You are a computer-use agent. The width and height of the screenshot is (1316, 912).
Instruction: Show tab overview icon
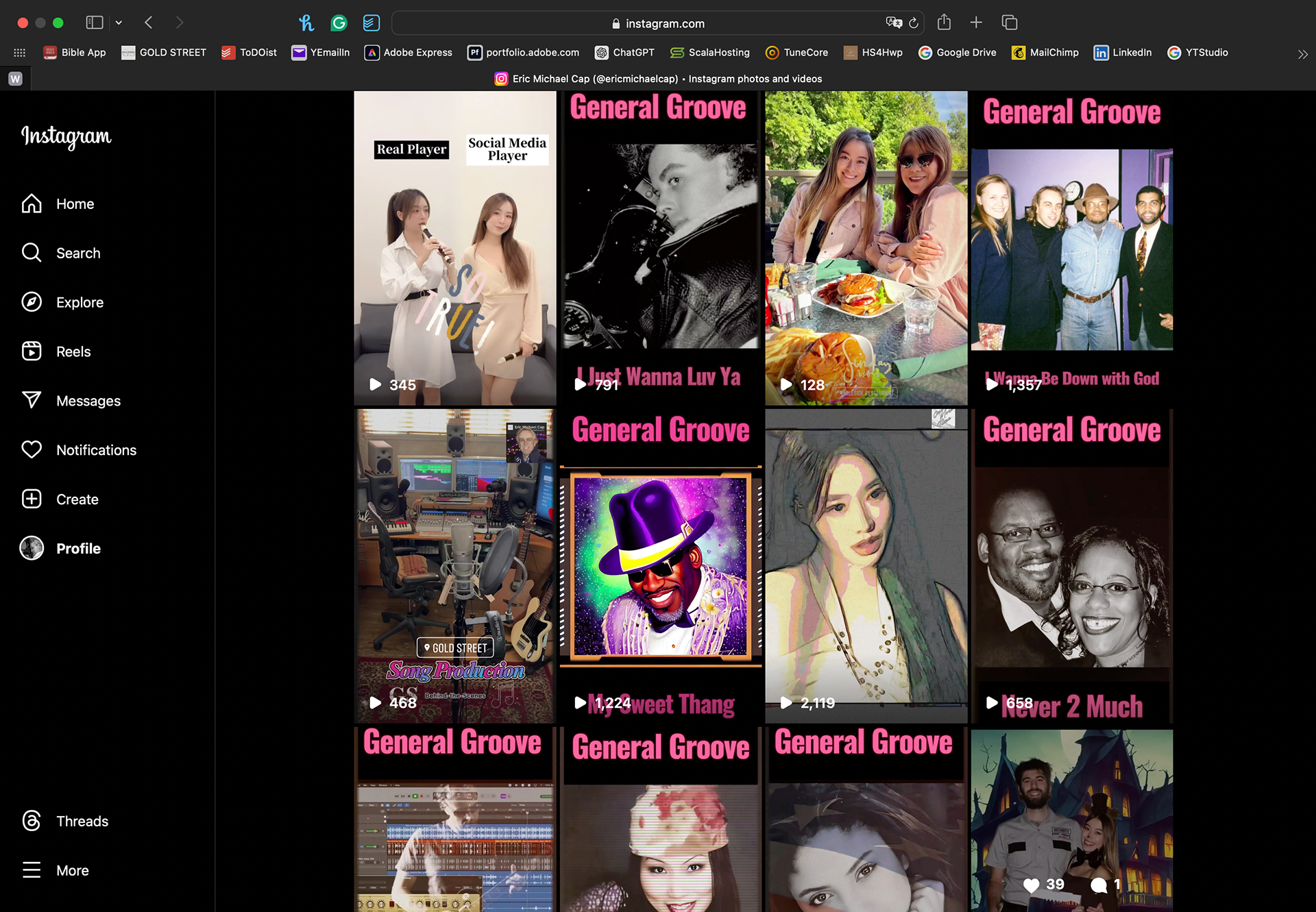click(1009, 23)
